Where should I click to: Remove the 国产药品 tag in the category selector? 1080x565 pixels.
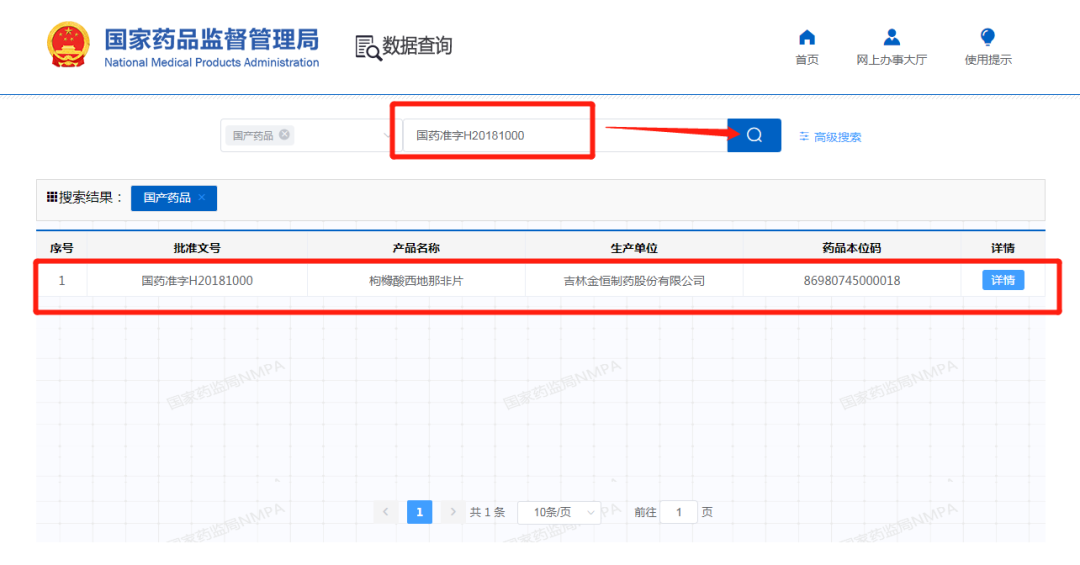pyautogui.click(x=284, y=134)
